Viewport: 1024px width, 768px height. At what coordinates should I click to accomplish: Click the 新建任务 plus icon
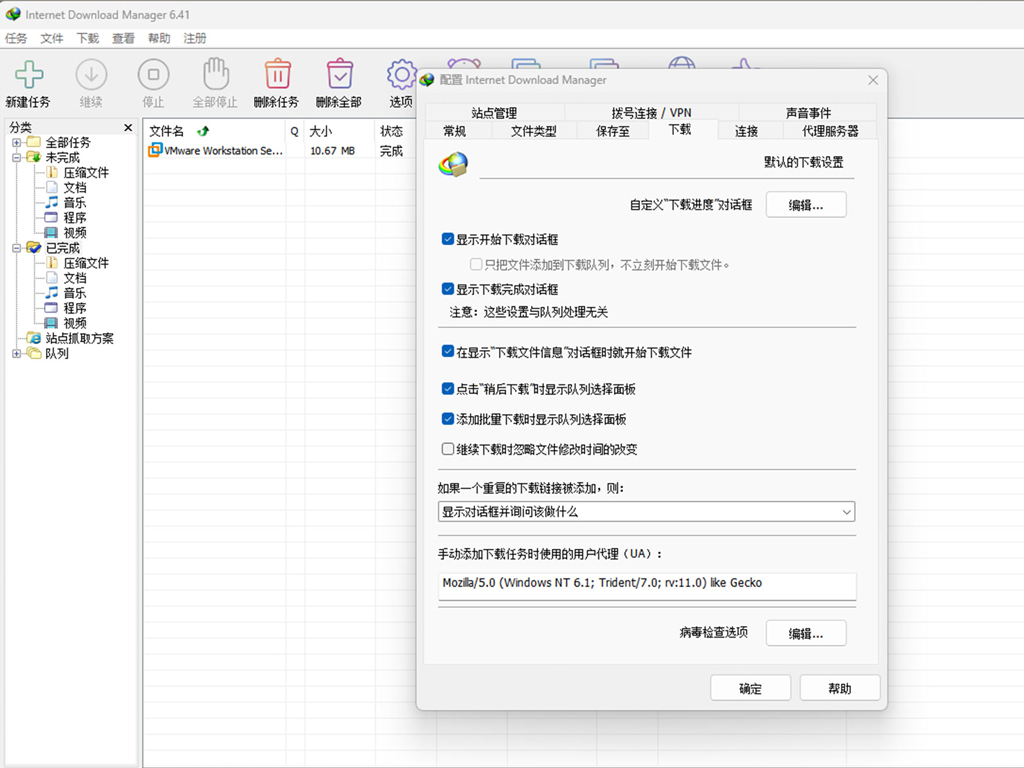click(28, 75)
